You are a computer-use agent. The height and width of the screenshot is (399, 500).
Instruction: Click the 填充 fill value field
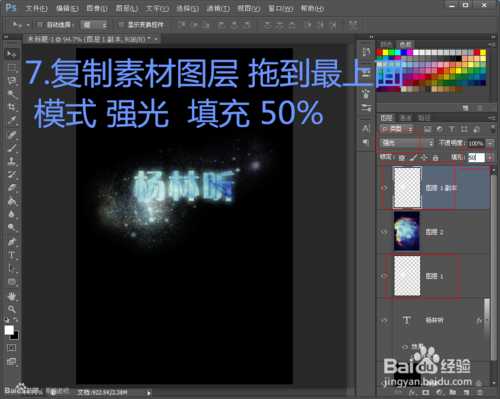[x=476, y=157]
